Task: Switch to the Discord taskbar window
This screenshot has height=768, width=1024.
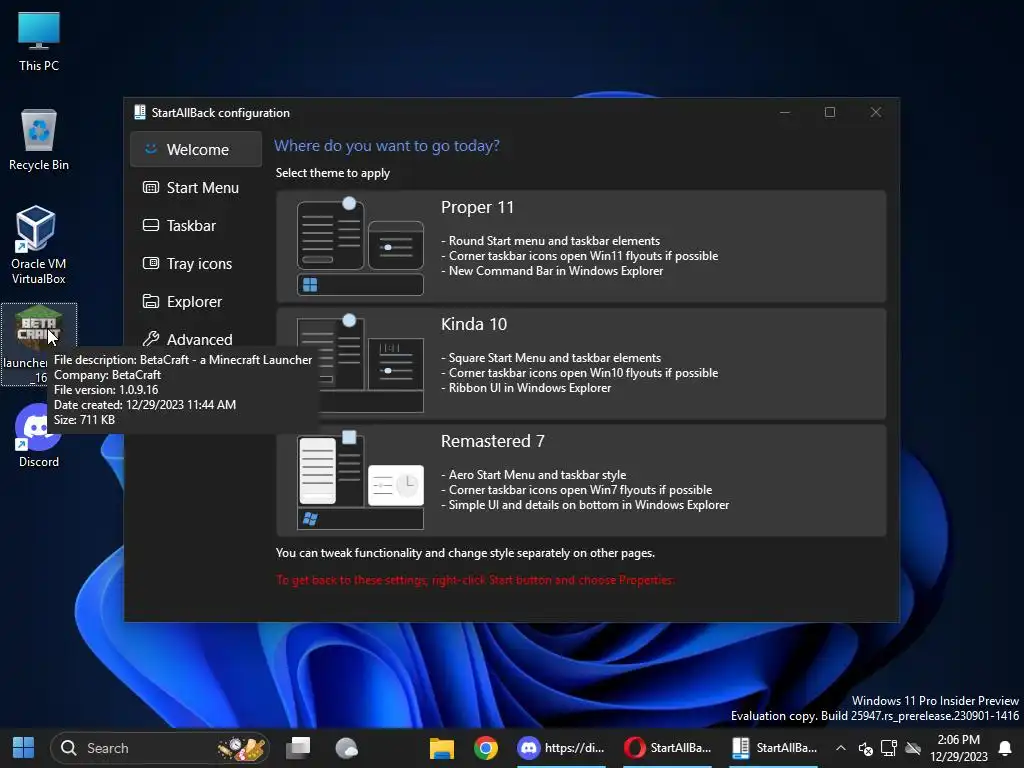Action: point(561,748)
